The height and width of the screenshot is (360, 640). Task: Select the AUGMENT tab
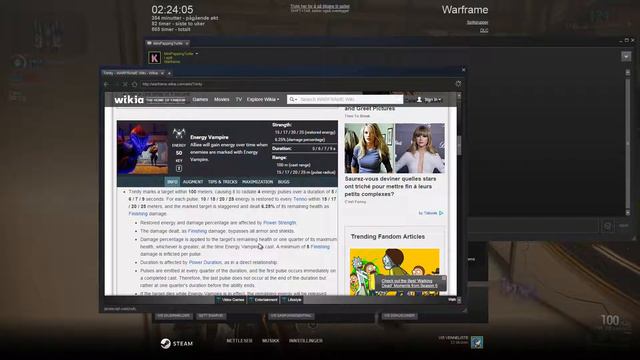click(x=193, y=182)
